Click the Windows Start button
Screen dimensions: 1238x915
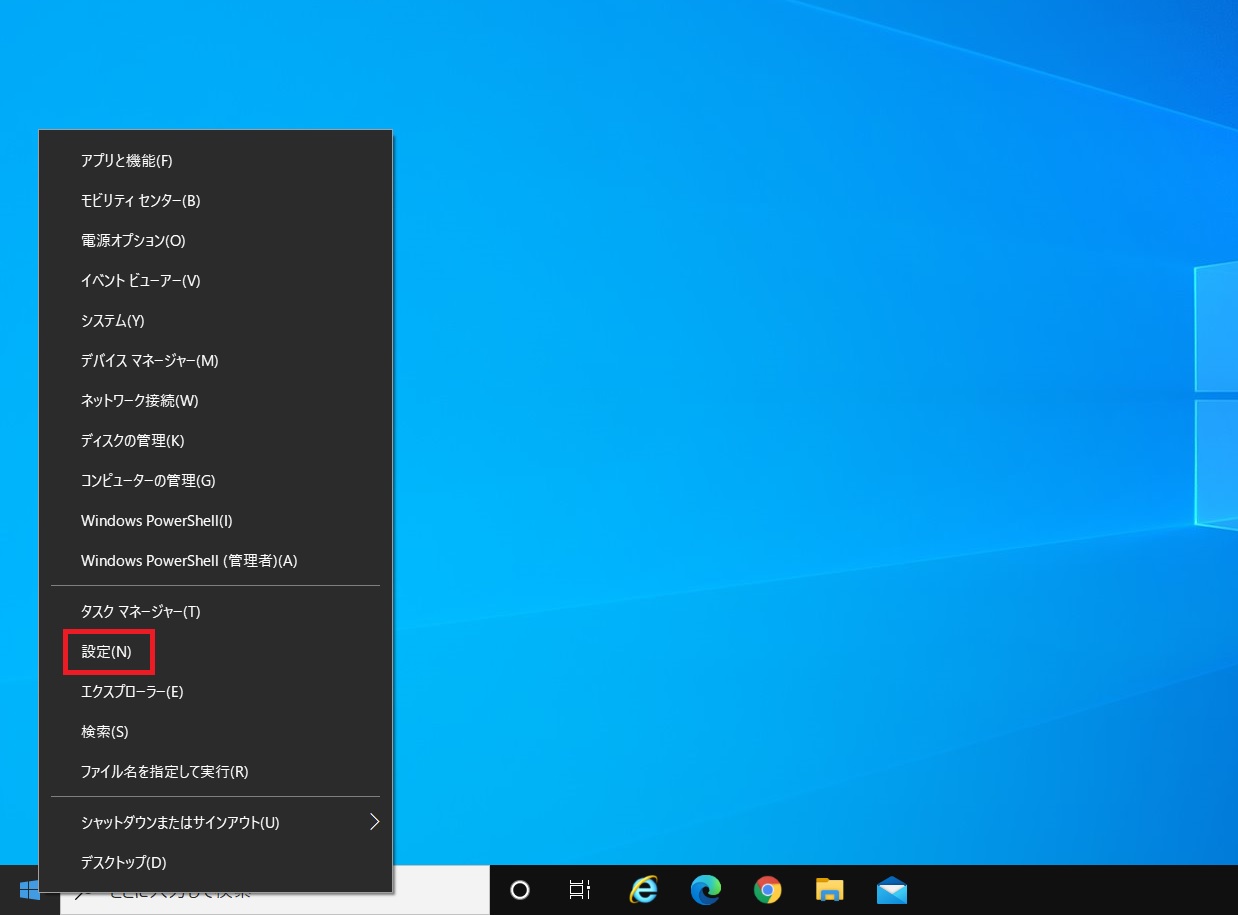coord(29,890)
